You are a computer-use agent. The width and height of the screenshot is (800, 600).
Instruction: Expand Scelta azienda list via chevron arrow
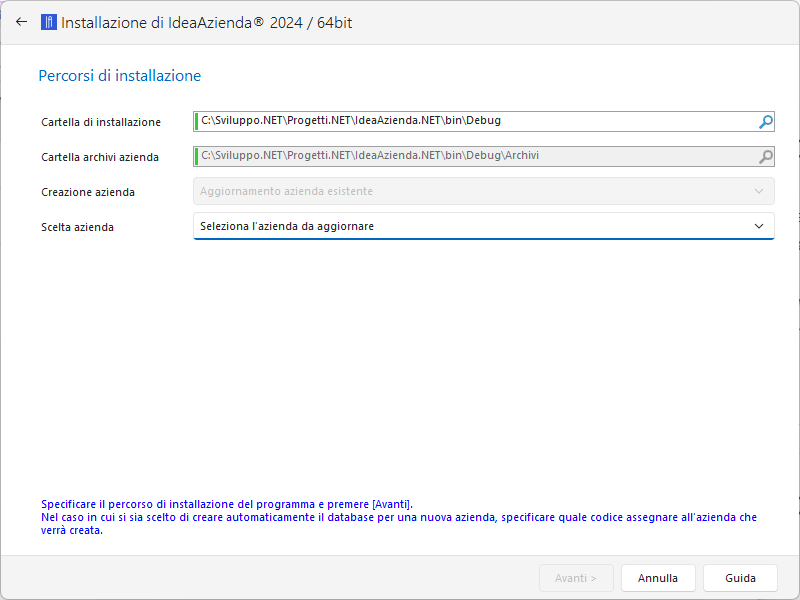(x=759, y=226)
